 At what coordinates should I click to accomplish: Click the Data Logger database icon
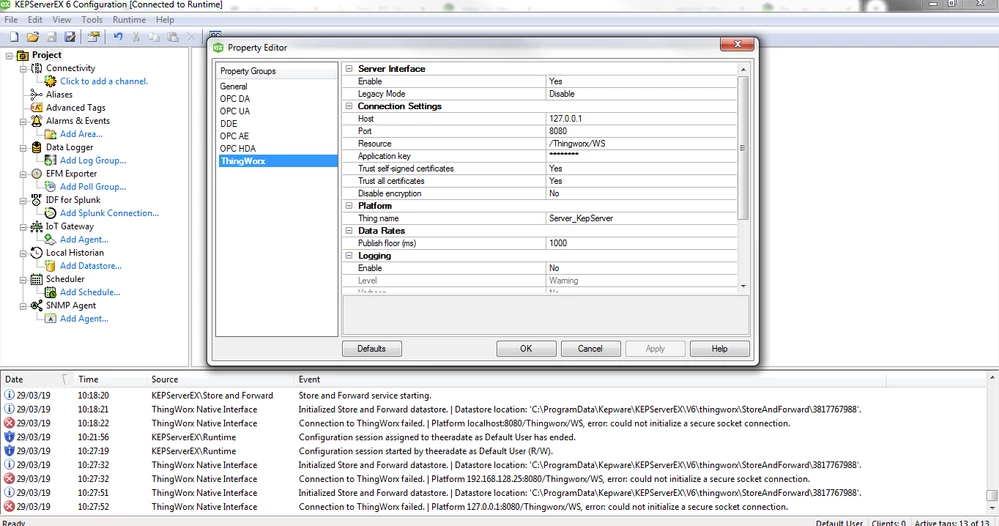click(x=36, y=147)
